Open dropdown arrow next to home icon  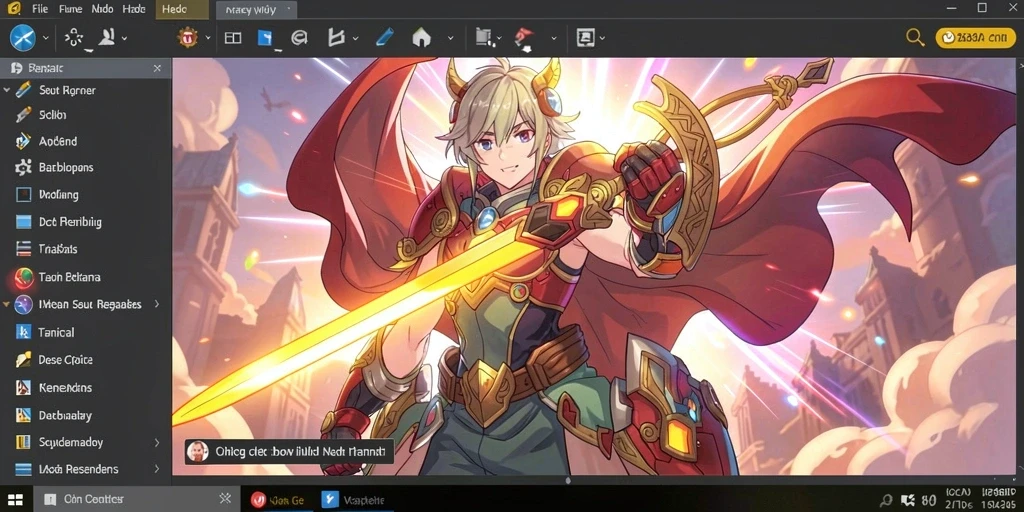[450, 38]
